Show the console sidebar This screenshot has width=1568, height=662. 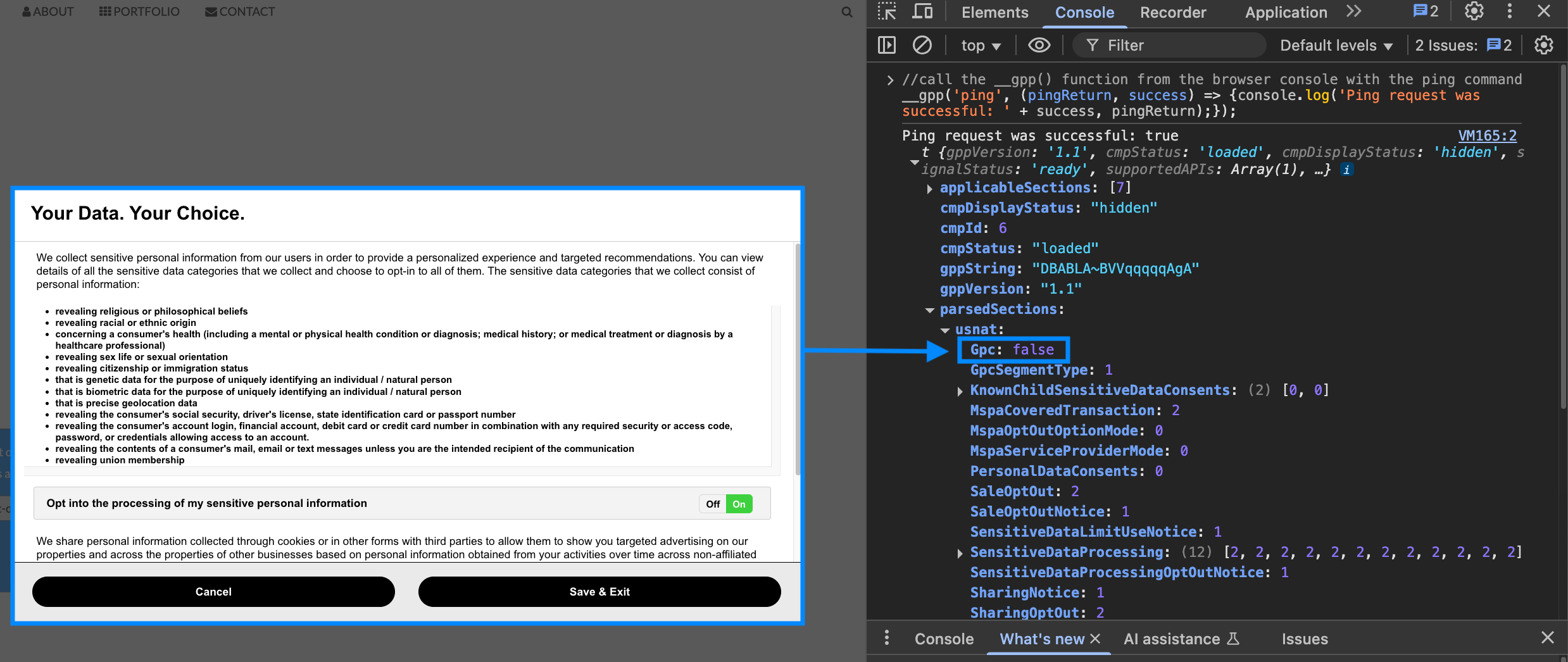887,45
